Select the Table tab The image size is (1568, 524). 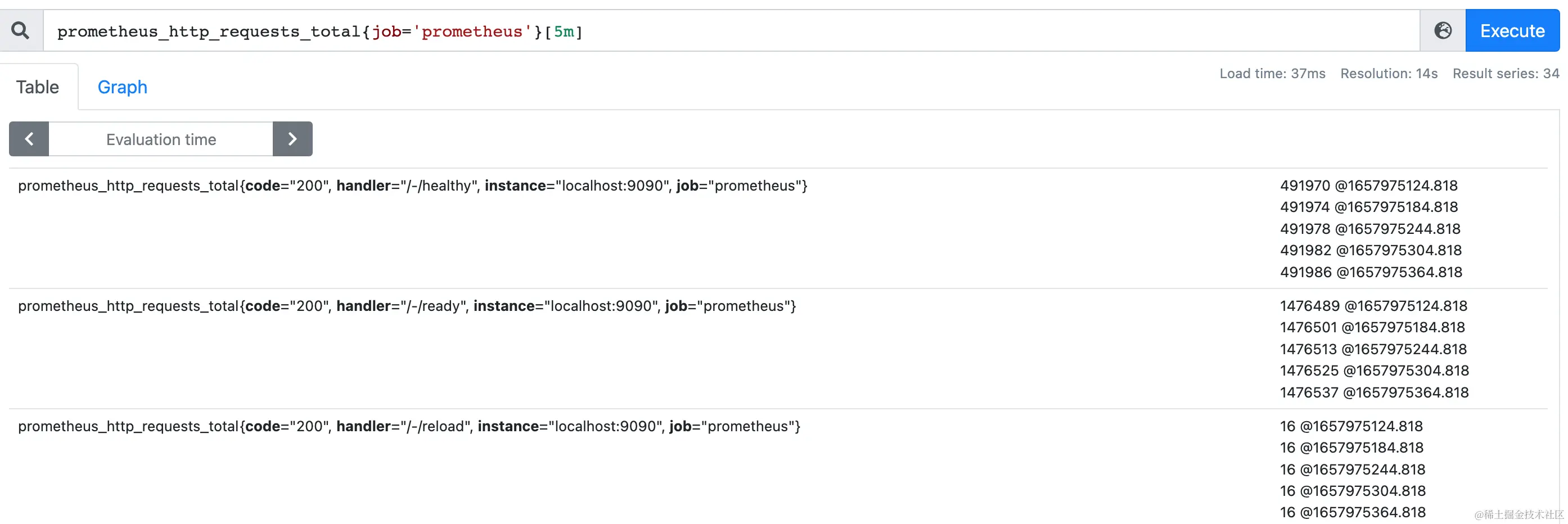(38, 87)
